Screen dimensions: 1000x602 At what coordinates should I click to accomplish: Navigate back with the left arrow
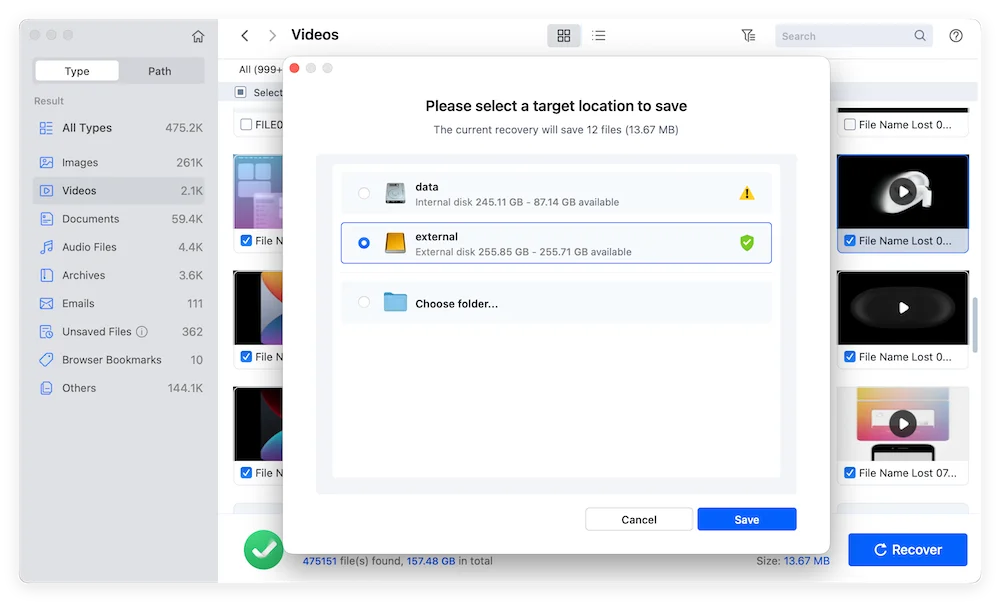[245, 36]
